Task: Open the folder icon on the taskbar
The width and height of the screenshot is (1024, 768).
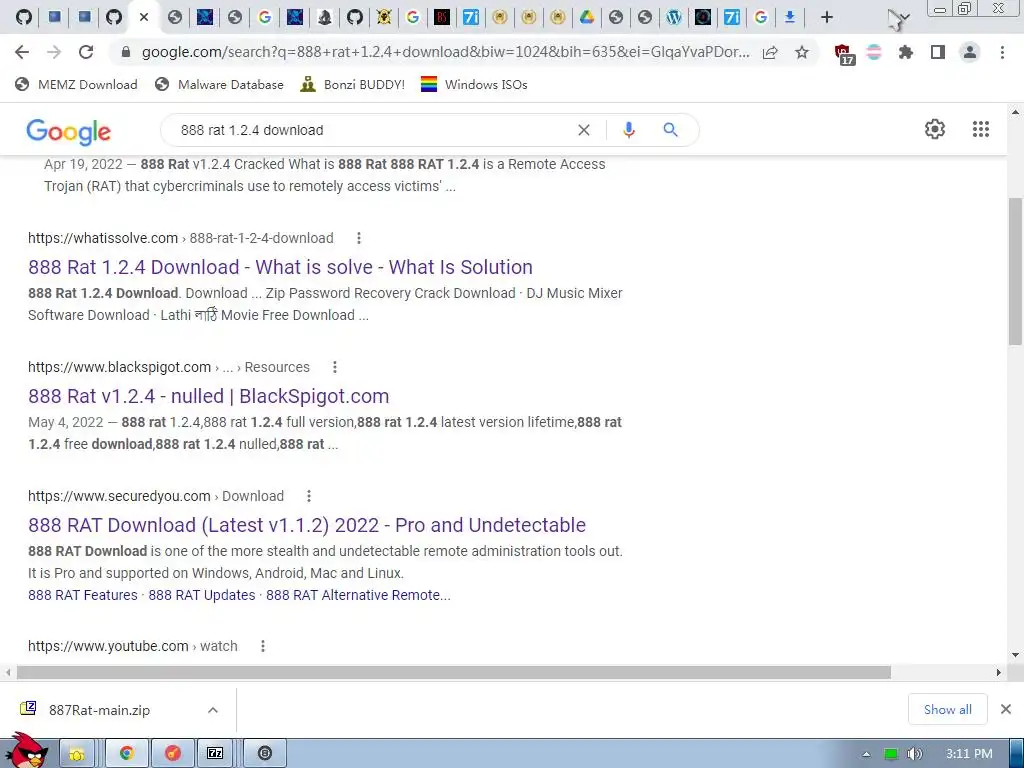Action: click(78, 754)
